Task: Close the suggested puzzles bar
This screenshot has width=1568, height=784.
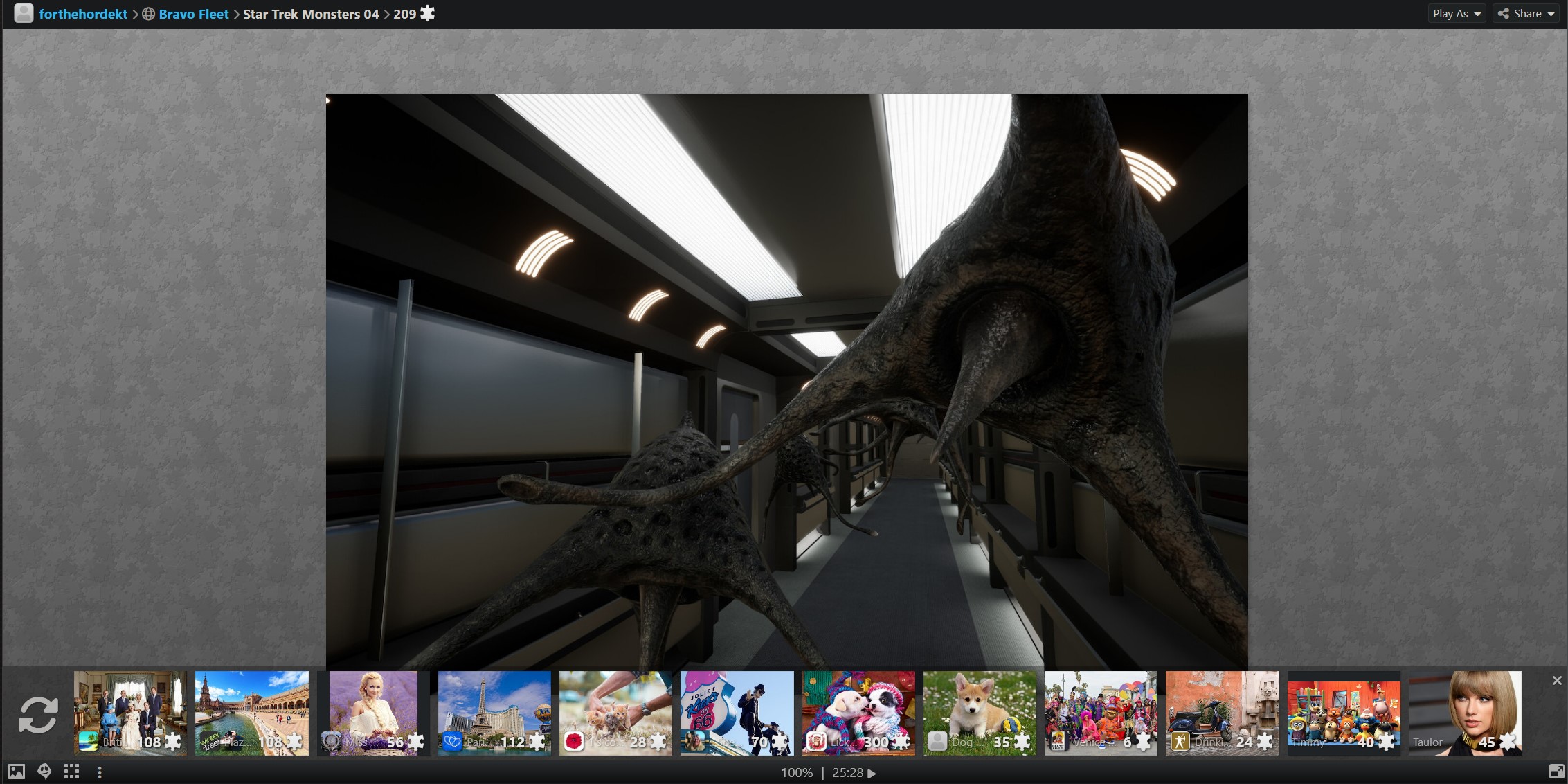Action: (x=1557, y=681)
